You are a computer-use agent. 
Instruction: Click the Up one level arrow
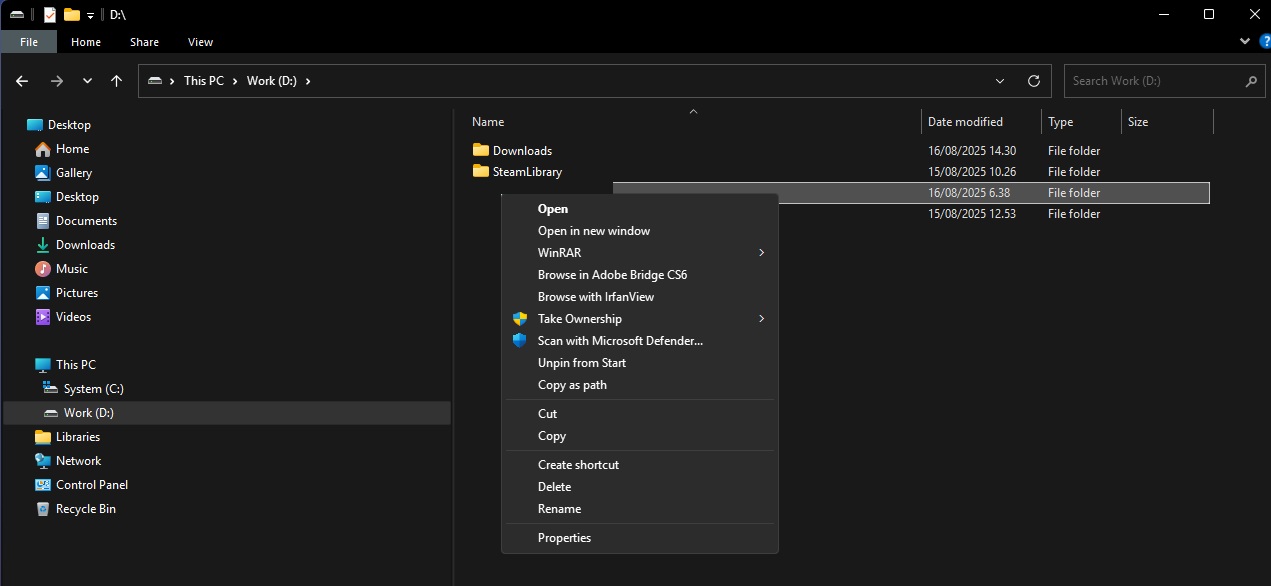tap(116, 81)
